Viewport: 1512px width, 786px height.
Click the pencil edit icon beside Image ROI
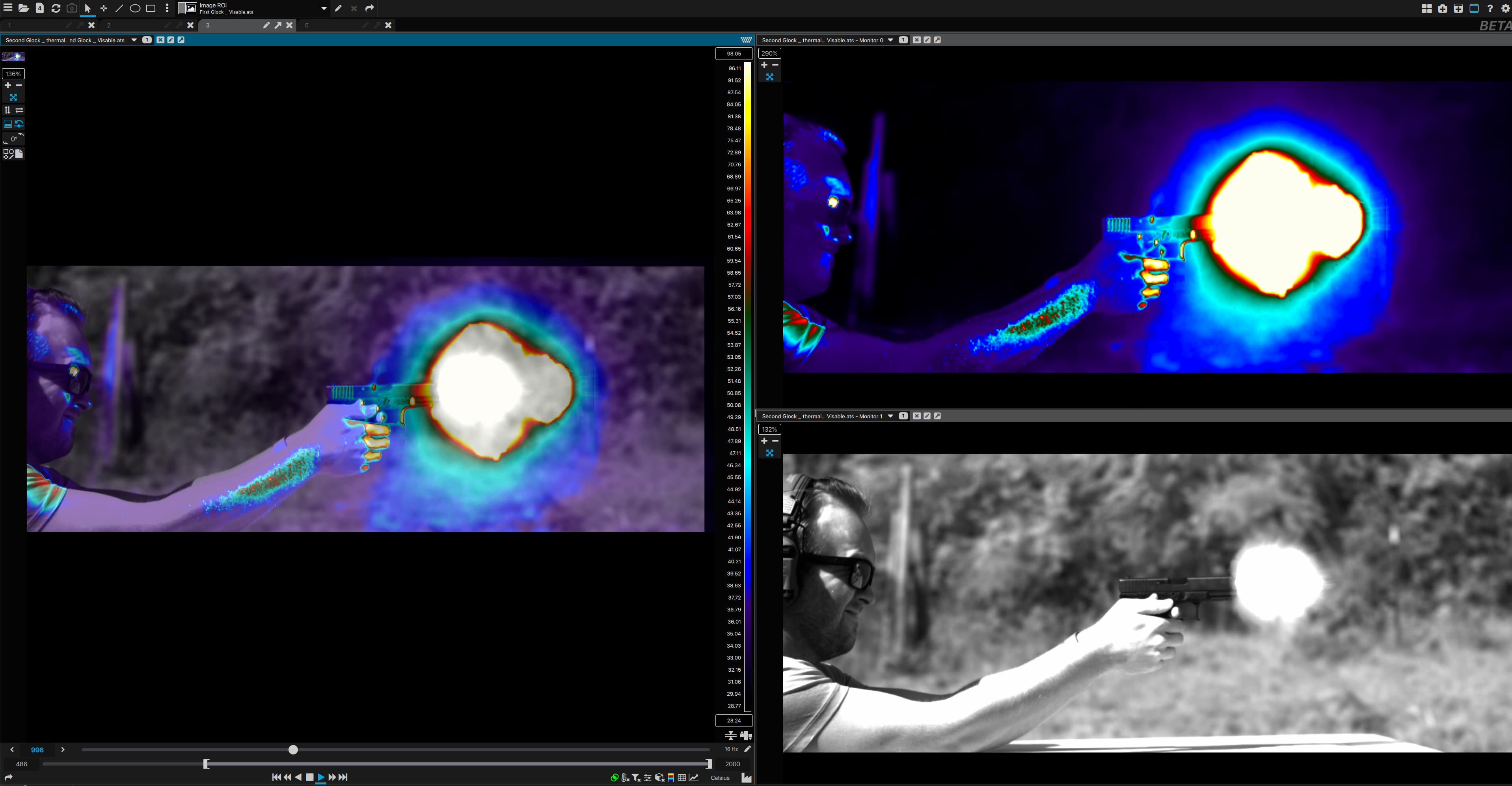point(338,8)
